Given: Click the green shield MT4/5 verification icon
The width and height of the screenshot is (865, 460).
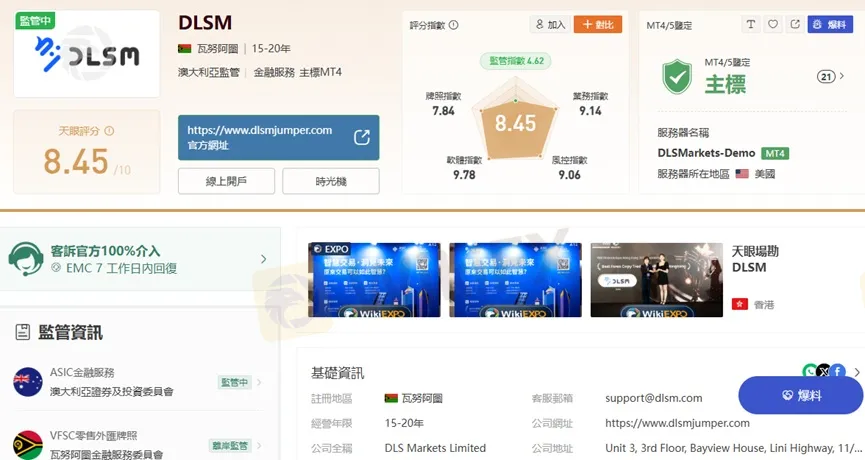Looking at the screenshot, I should tap(678, 76).
